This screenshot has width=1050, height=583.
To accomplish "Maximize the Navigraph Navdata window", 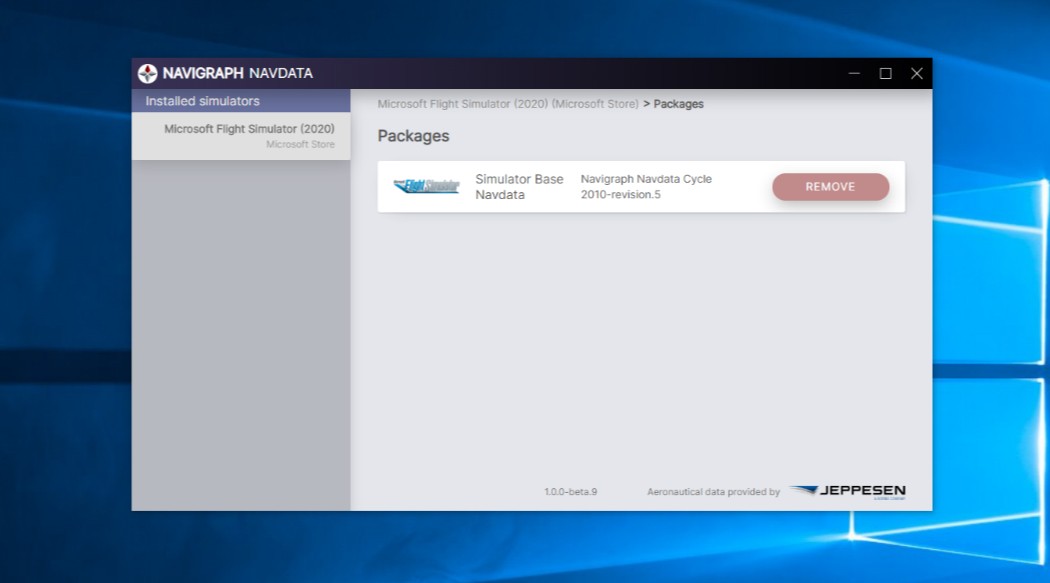I will click(x=885, y=74).
